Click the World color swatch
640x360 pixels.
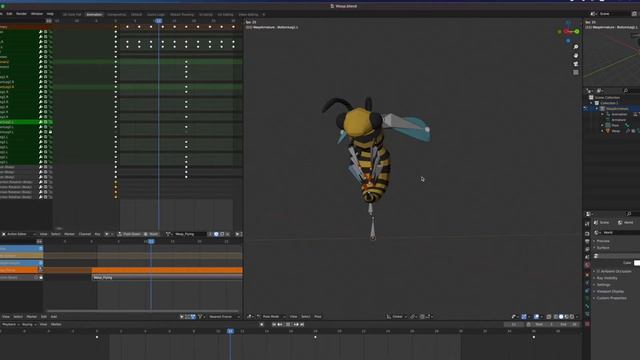click(x=637, y=263)
